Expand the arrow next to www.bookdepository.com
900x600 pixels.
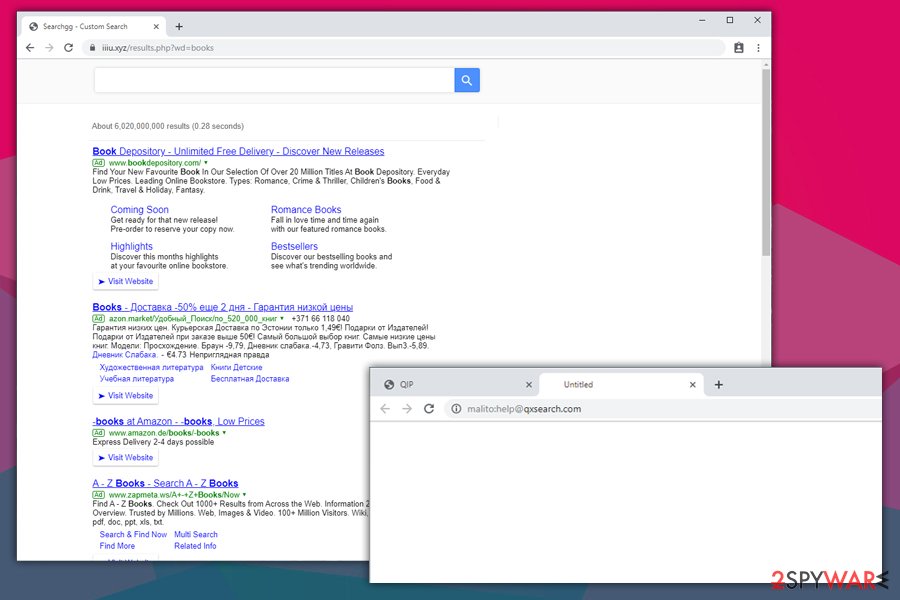coord(206,163)
